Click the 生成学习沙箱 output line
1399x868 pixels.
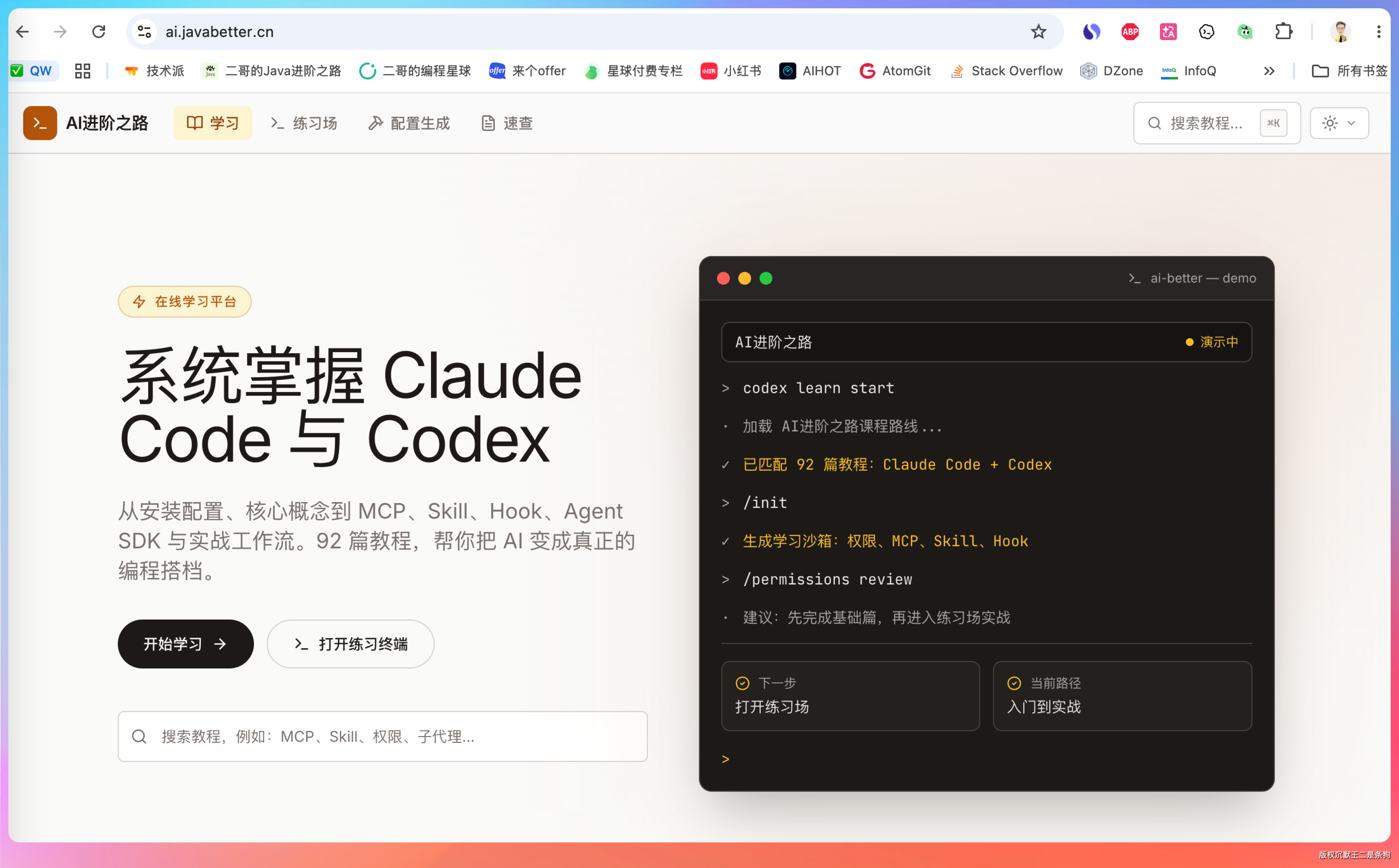coord(885,541)
